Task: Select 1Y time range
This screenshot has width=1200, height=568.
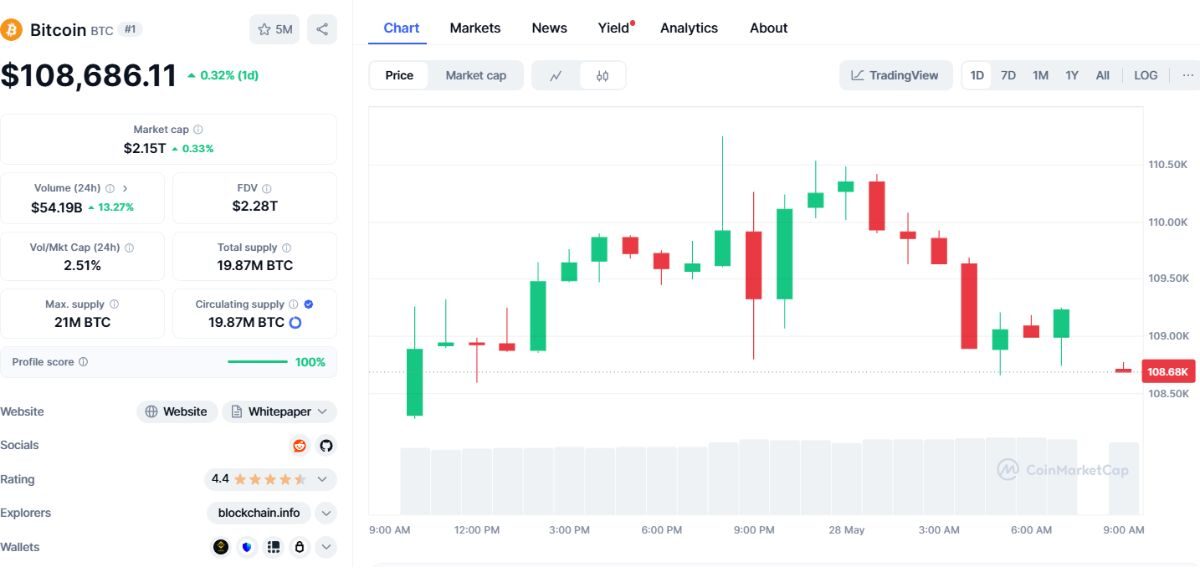Action: point(1072,75)
